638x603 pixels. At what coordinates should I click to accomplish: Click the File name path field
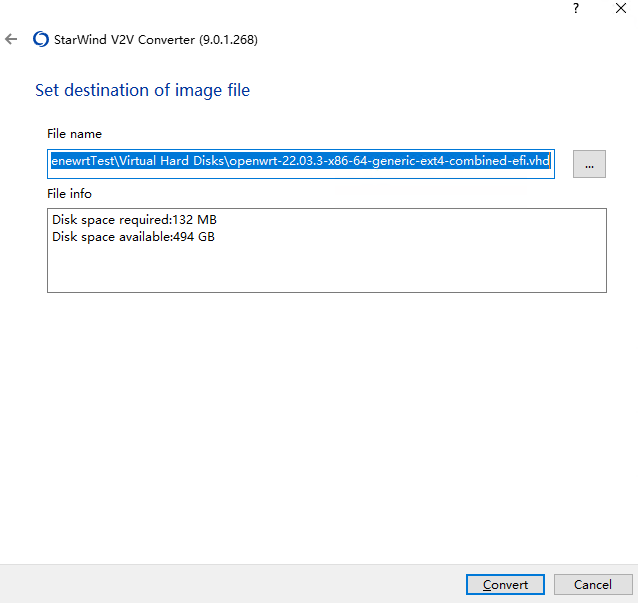tap(301, 164)
